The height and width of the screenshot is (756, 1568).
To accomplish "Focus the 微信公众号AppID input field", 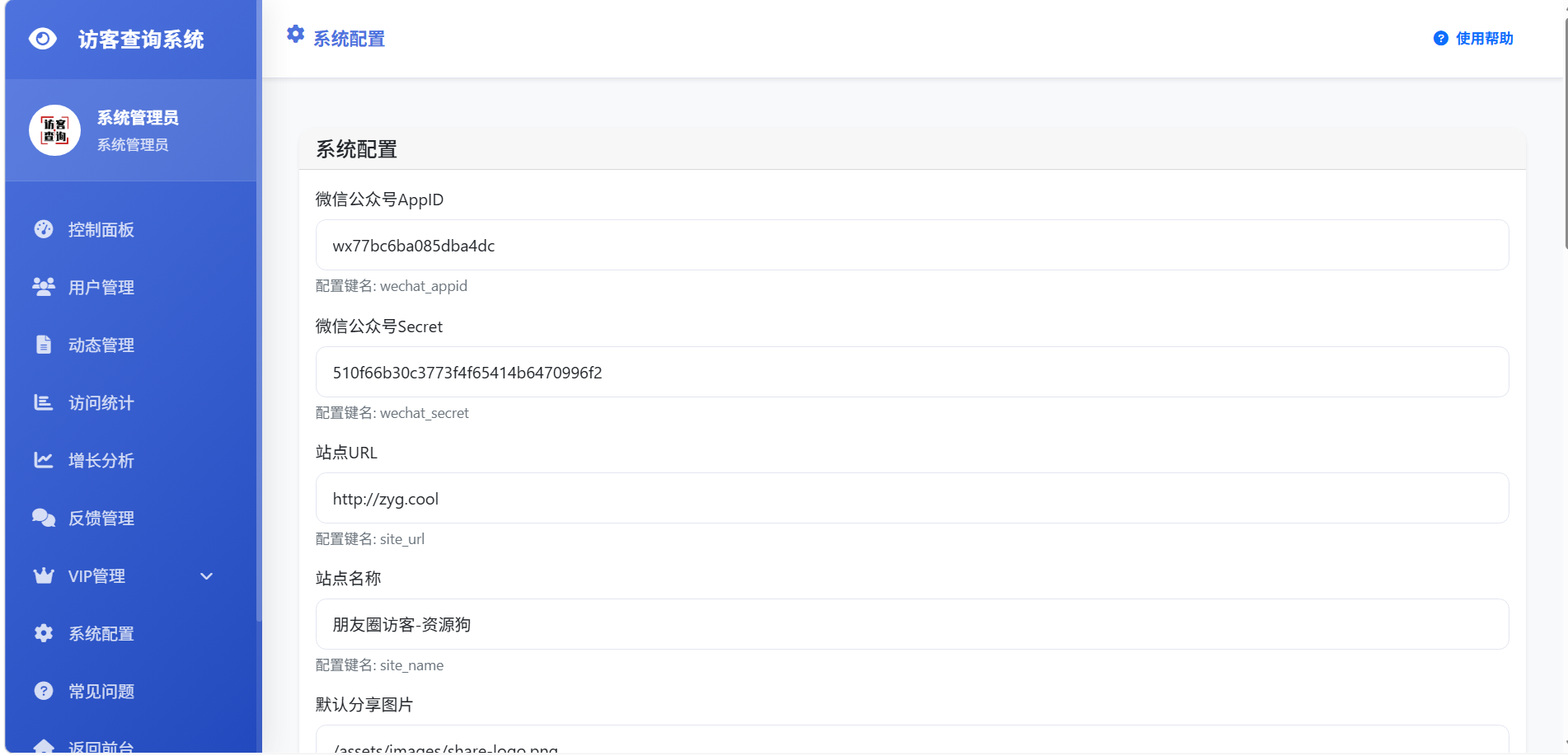I will (x=912, y=245).
